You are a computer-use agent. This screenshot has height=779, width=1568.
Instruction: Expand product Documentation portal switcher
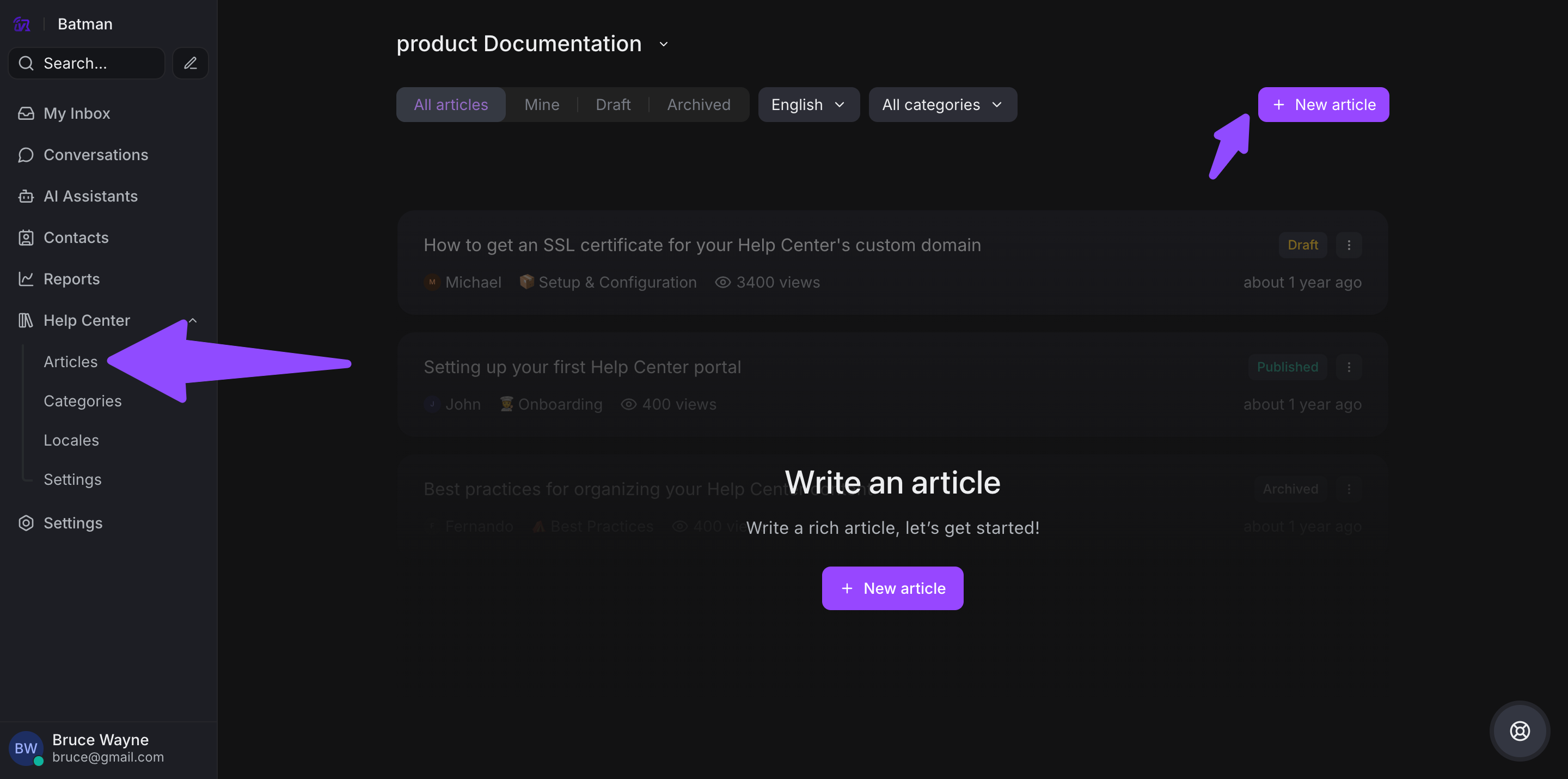coord(664,44)
